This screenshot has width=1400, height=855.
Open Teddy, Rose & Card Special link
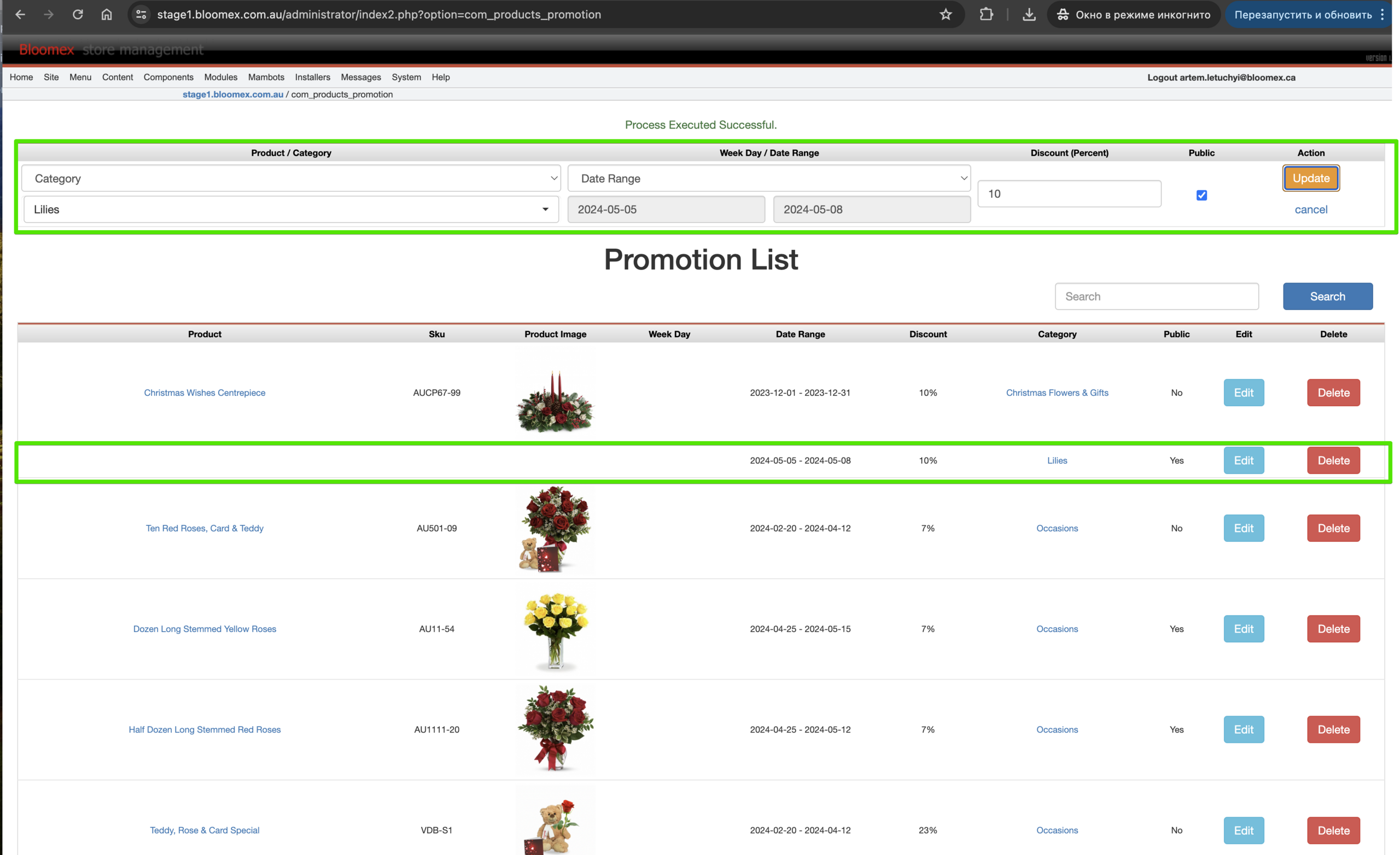click(x=205, y=830)
